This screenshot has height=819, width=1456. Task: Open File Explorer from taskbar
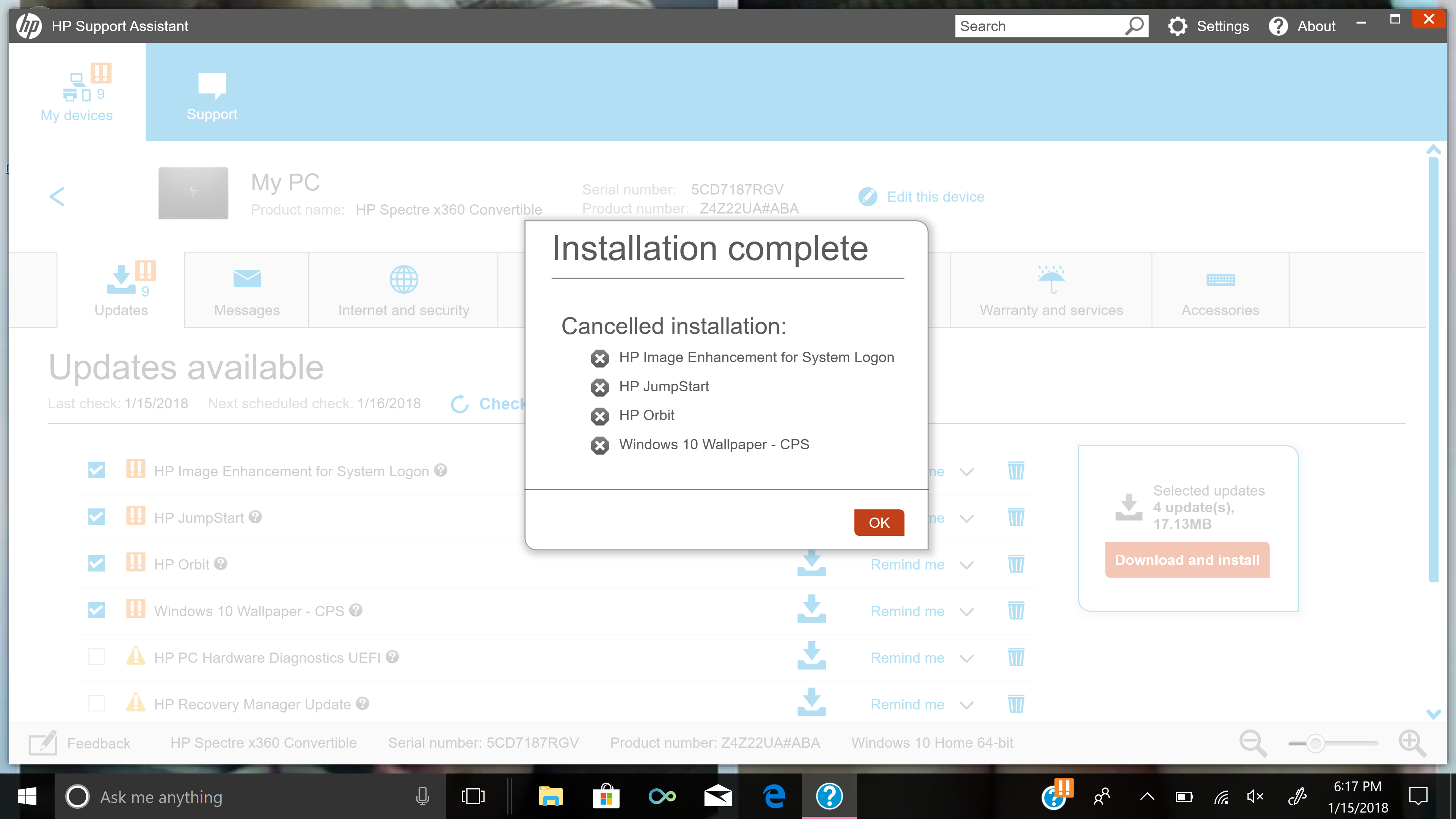[551, 797]
